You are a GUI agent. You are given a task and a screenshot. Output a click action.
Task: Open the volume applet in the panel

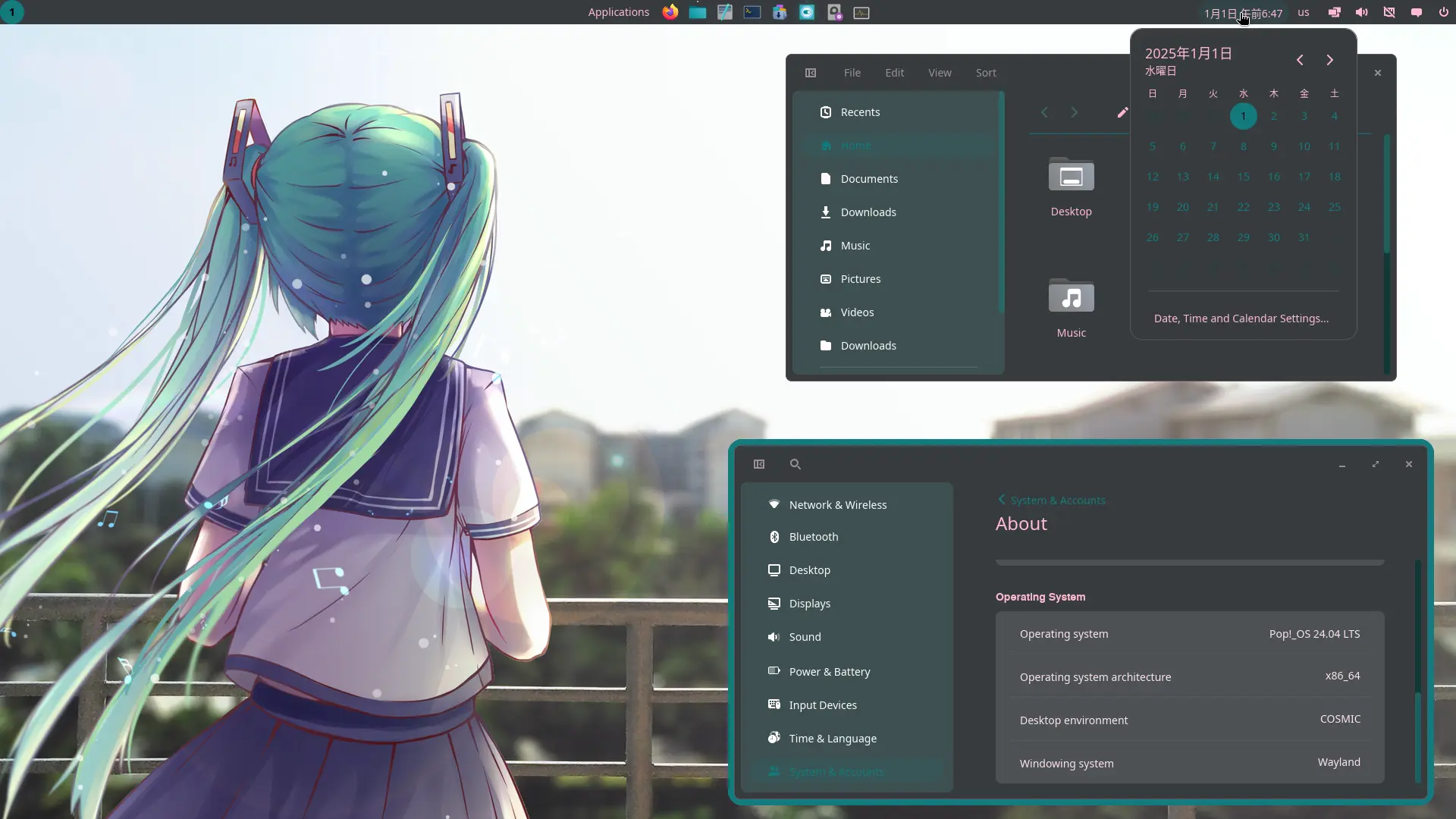1362,12
